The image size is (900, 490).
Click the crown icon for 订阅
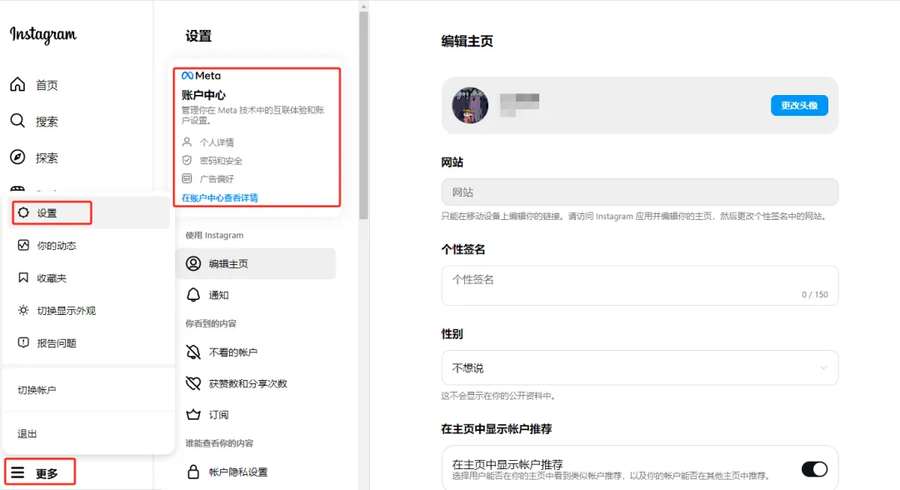click(193, 414)
